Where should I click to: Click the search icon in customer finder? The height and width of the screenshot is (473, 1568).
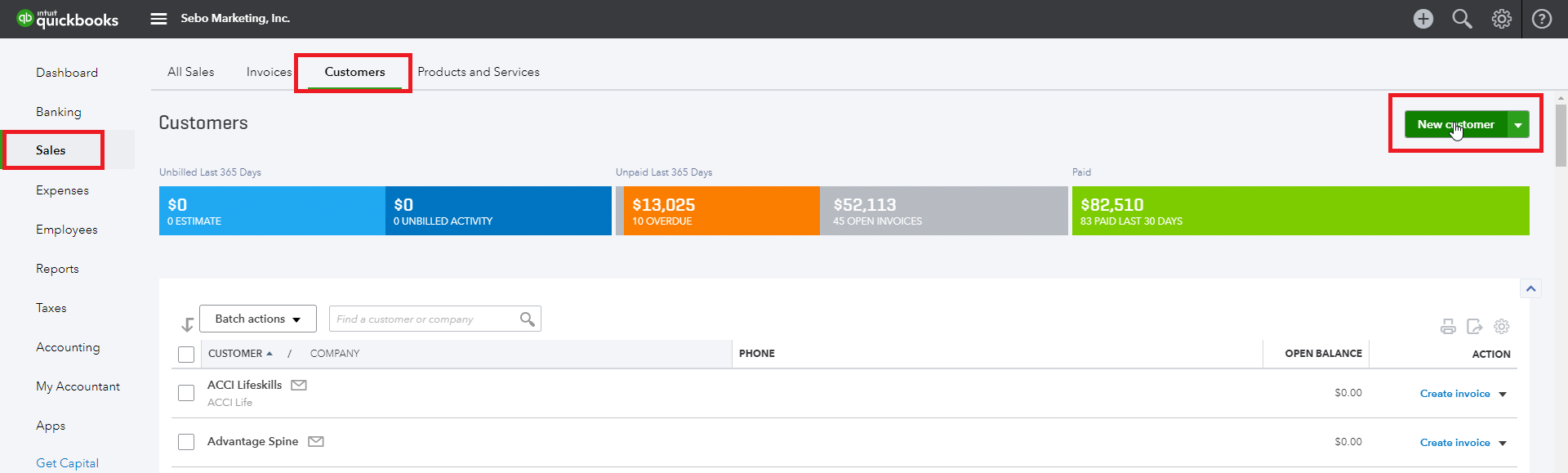click(528, 319)
